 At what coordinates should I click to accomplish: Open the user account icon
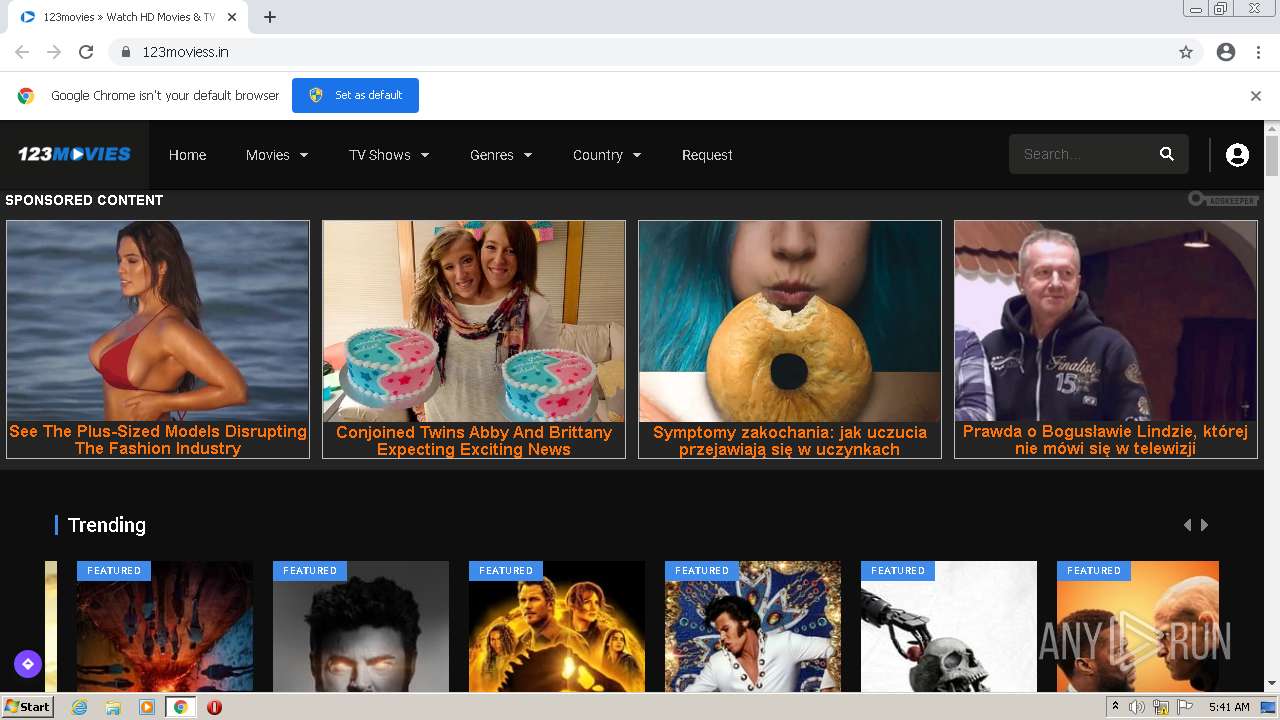(x=1237, y=154)
